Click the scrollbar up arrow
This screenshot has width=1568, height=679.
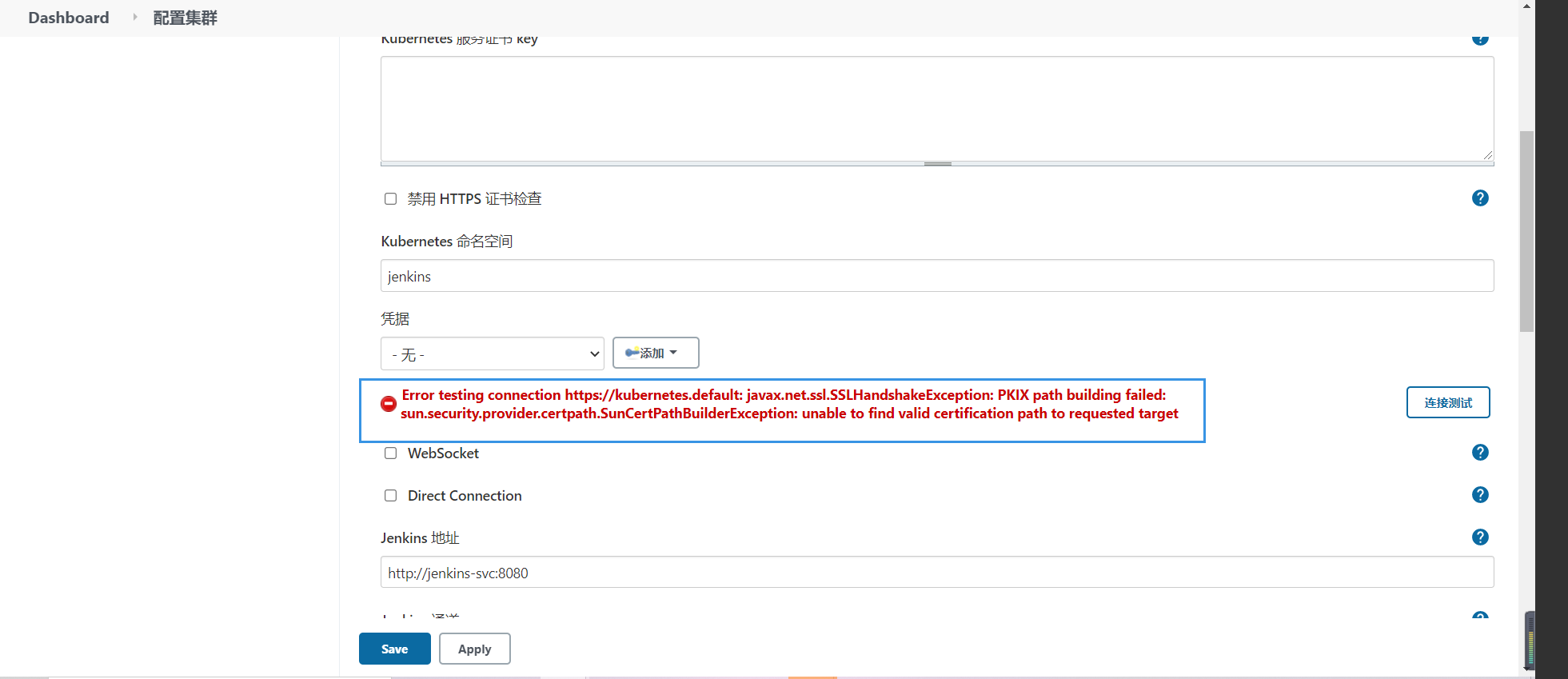point(1526,6)
